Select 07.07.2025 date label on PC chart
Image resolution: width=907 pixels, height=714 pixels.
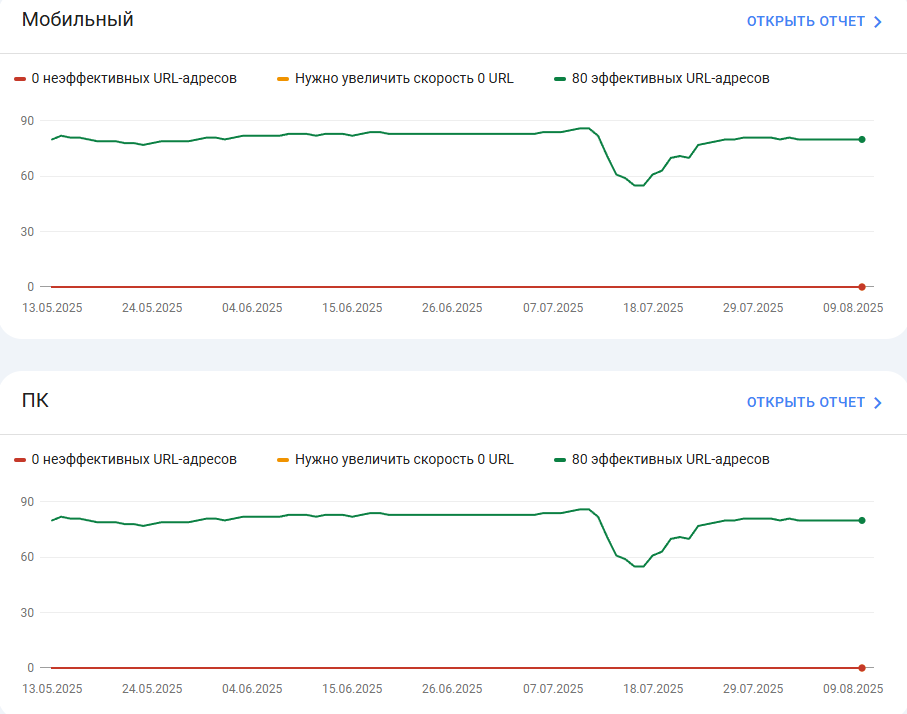(553, 689)
